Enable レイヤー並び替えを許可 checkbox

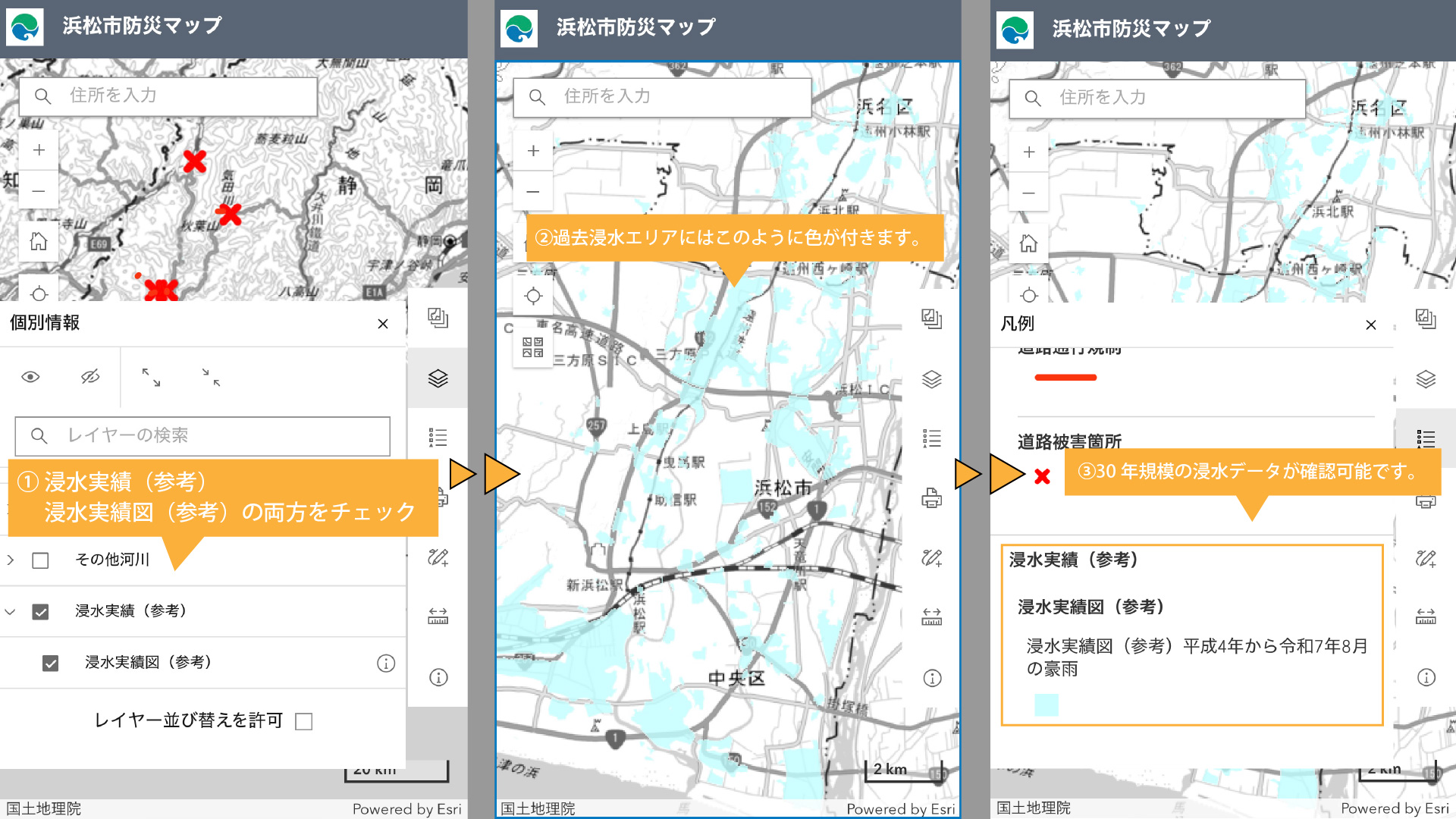click(304, 721)
